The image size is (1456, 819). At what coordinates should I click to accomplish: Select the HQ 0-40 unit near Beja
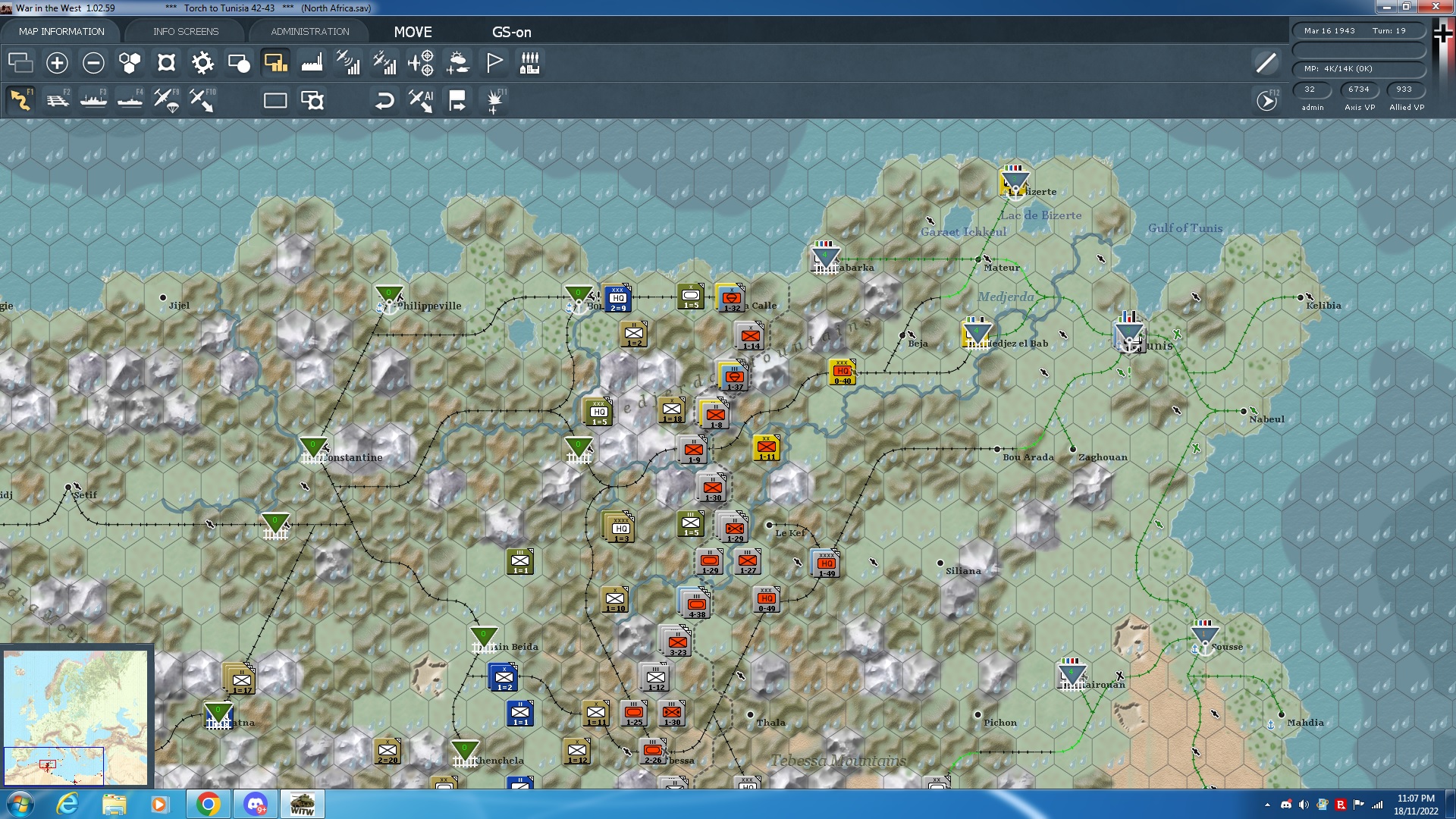tap(842, 372)
